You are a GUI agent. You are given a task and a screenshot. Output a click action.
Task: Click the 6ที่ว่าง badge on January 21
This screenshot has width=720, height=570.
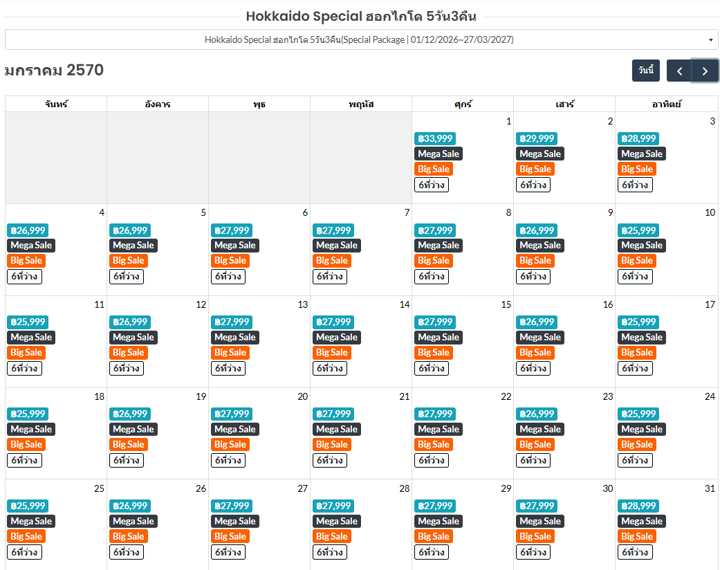pos(330,460)
